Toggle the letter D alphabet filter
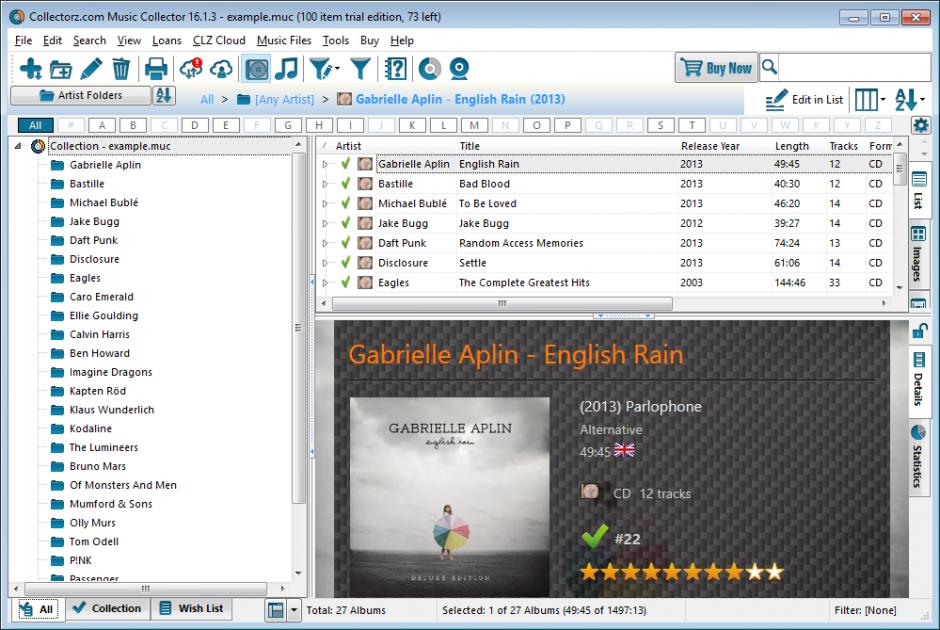This screenshot has width=940, height=630. point(194,125)
